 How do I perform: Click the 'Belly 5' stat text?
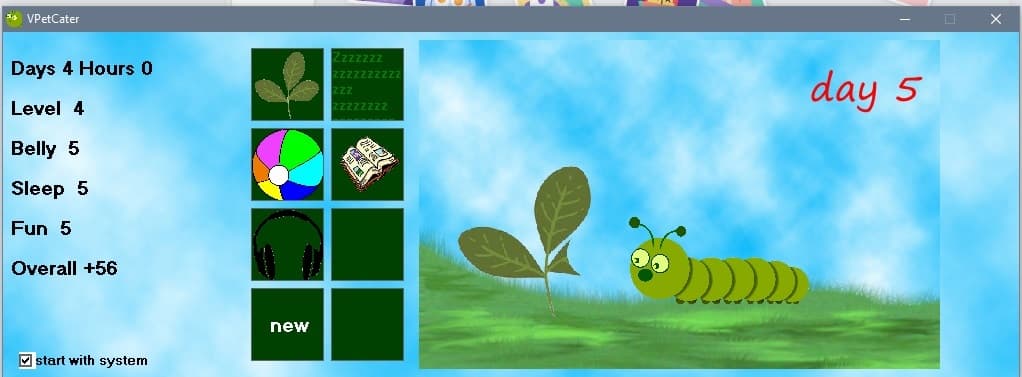pos(45,149)
